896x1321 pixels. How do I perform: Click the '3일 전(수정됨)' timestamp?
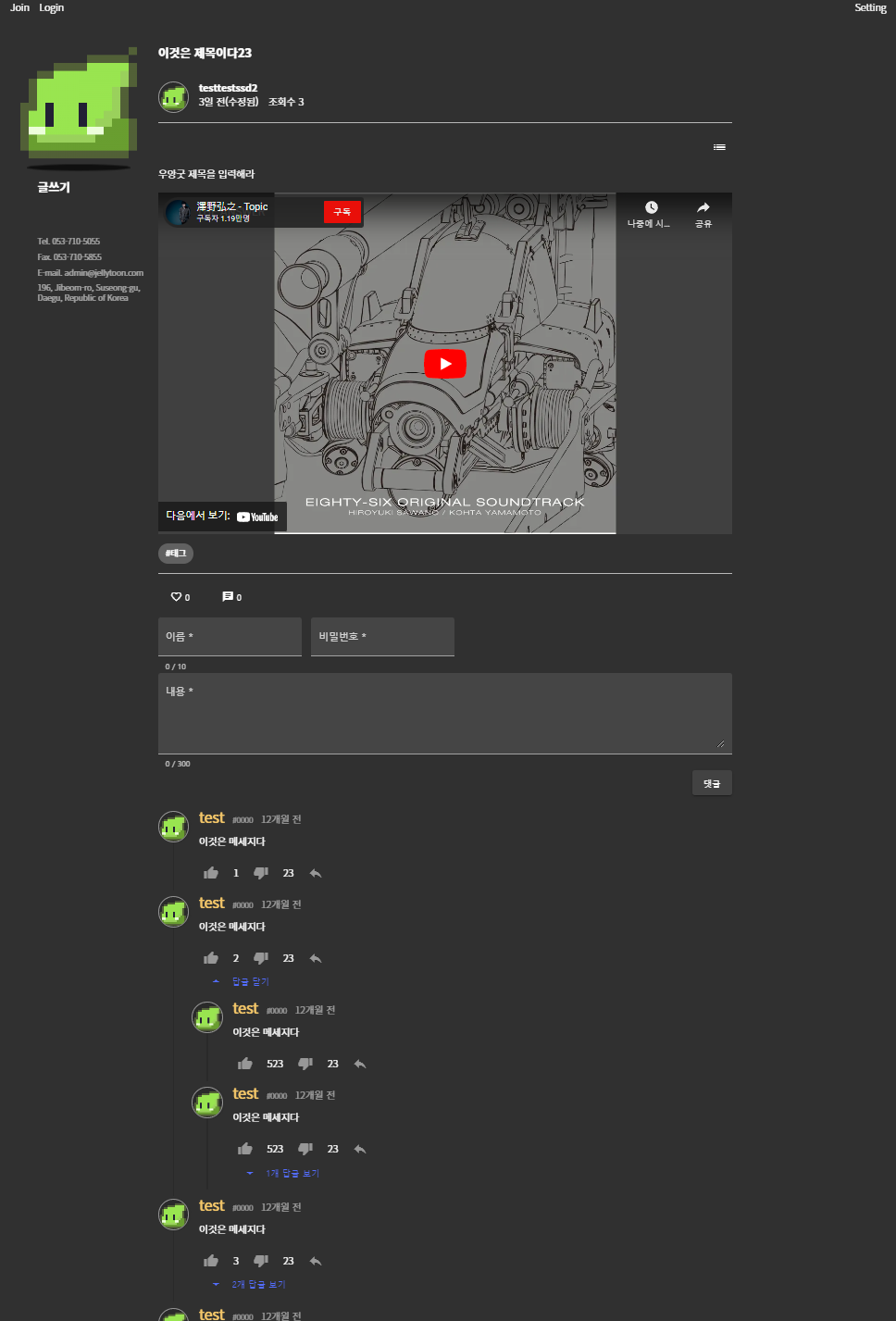tap(229, 102)
